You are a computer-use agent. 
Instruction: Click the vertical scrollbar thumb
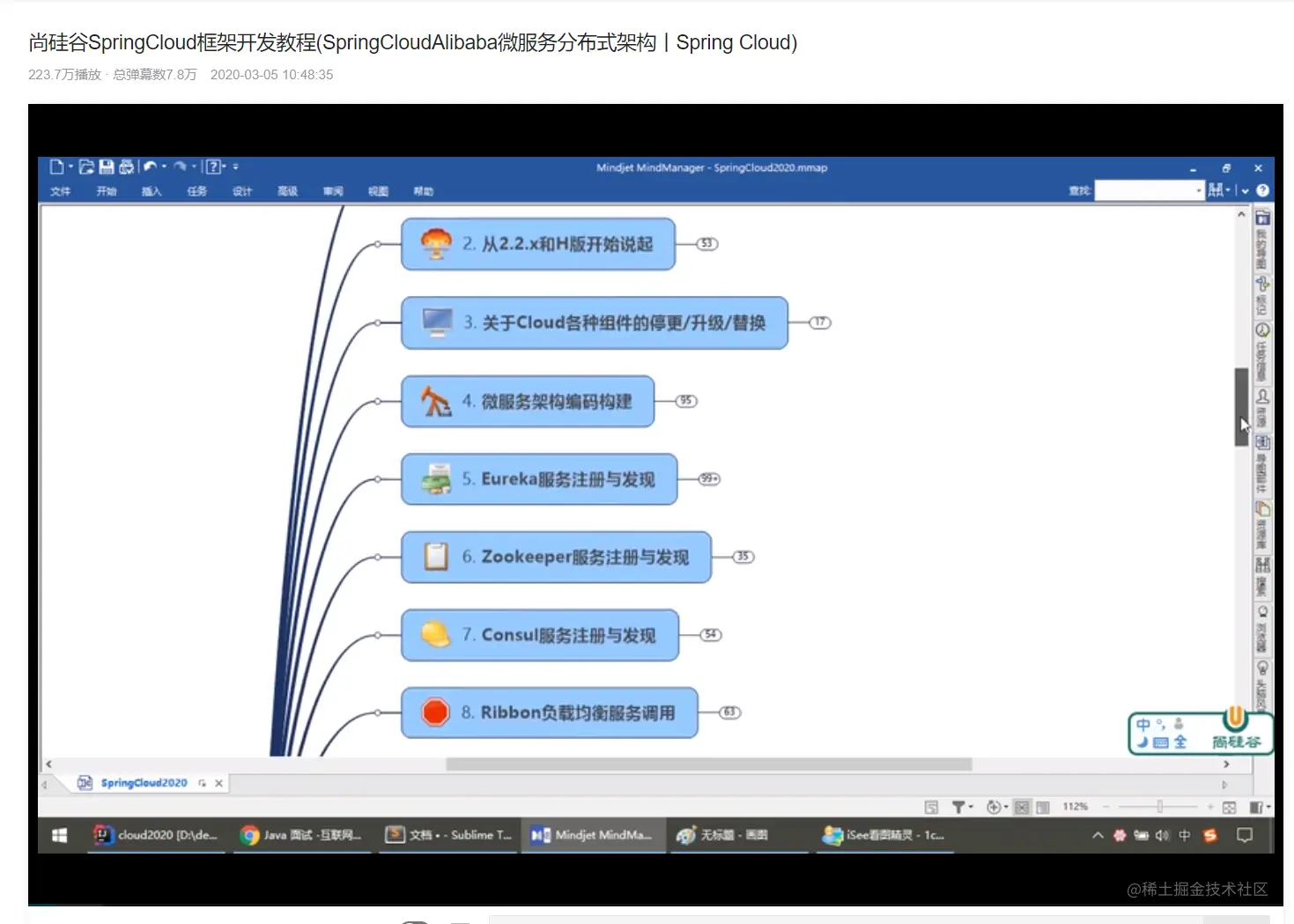1241,407
